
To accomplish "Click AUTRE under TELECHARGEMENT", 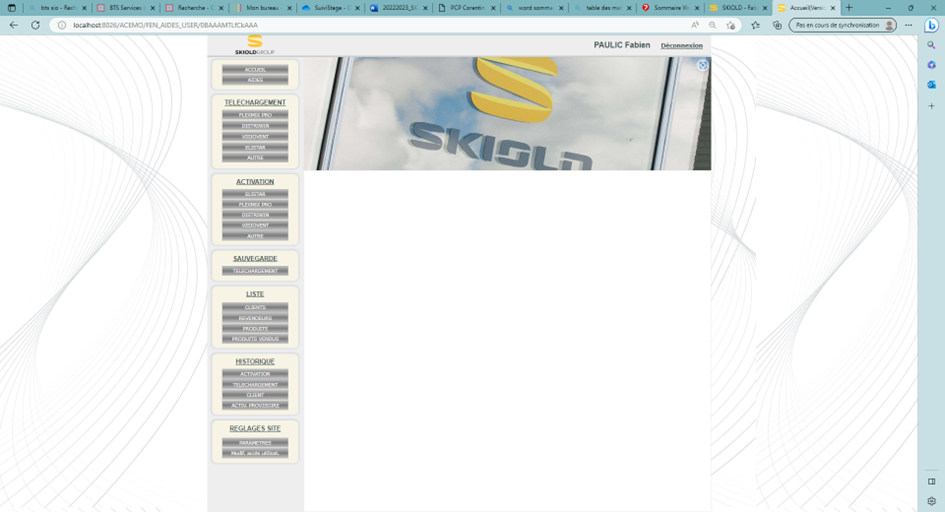I will point(255,158).
